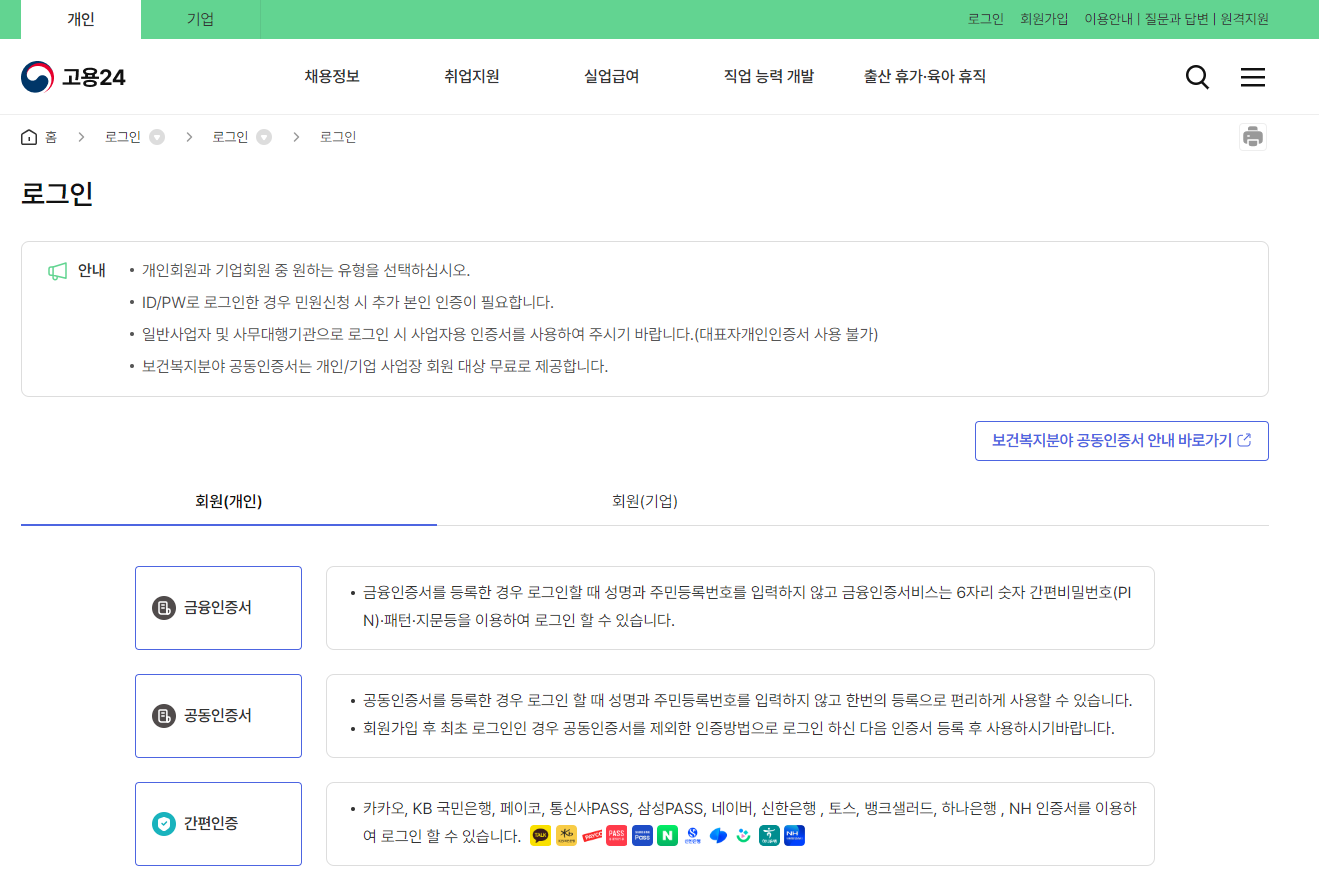Click the 회원가입 link
This screenshot has width=1319, height=883.
click(1043, 18)
